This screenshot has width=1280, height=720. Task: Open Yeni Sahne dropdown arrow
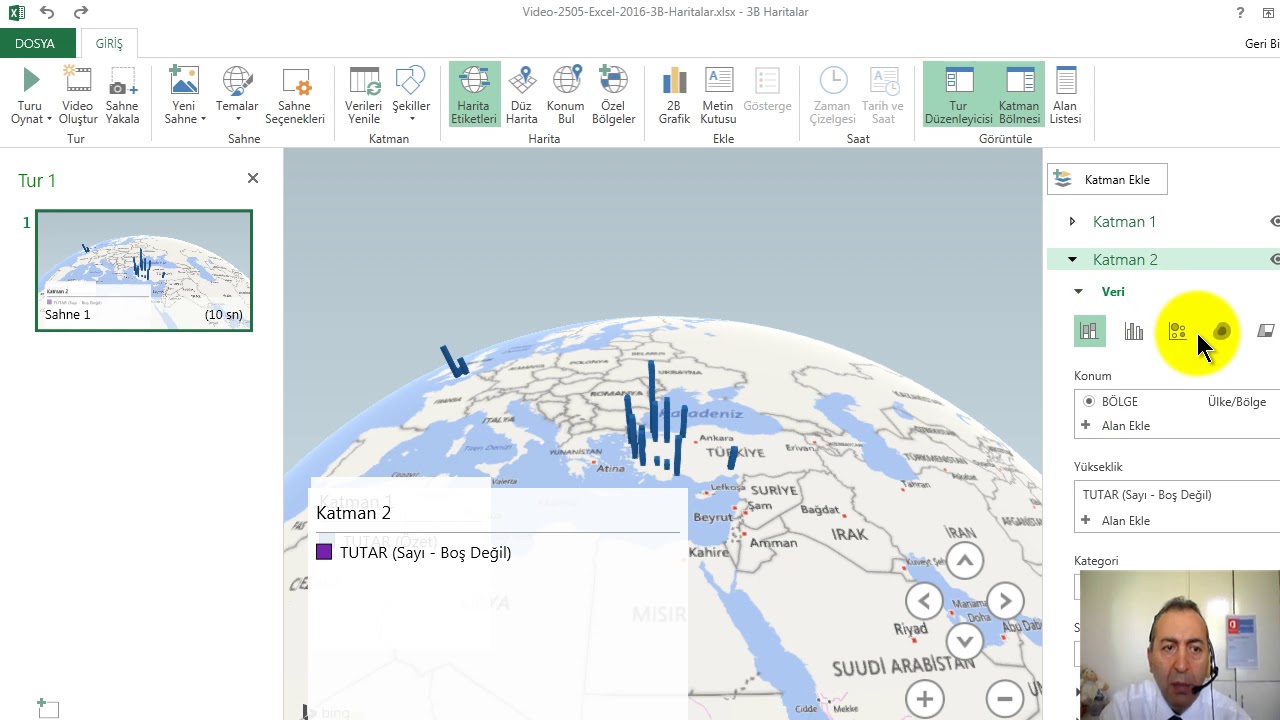click(203, 120)
